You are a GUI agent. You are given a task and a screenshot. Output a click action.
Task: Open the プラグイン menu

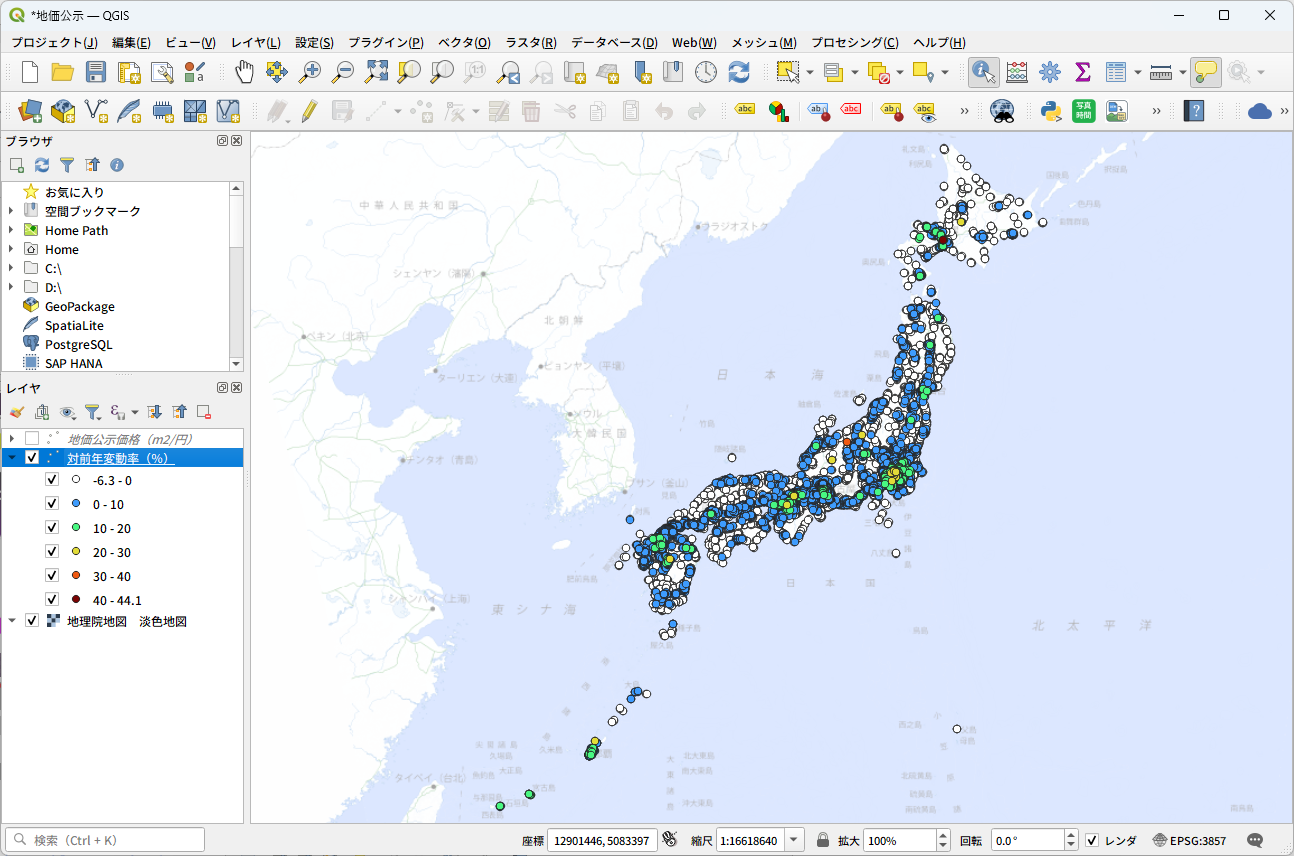pos(385,43)
